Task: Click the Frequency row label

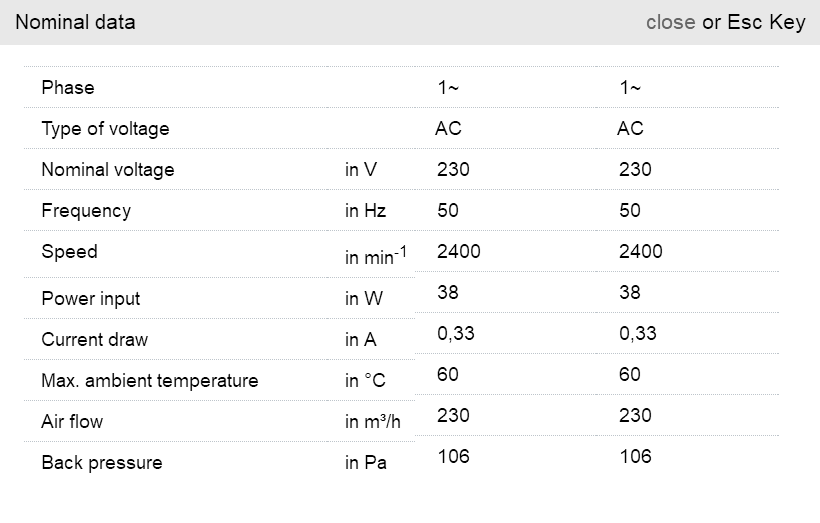Action: pos(86,211)
